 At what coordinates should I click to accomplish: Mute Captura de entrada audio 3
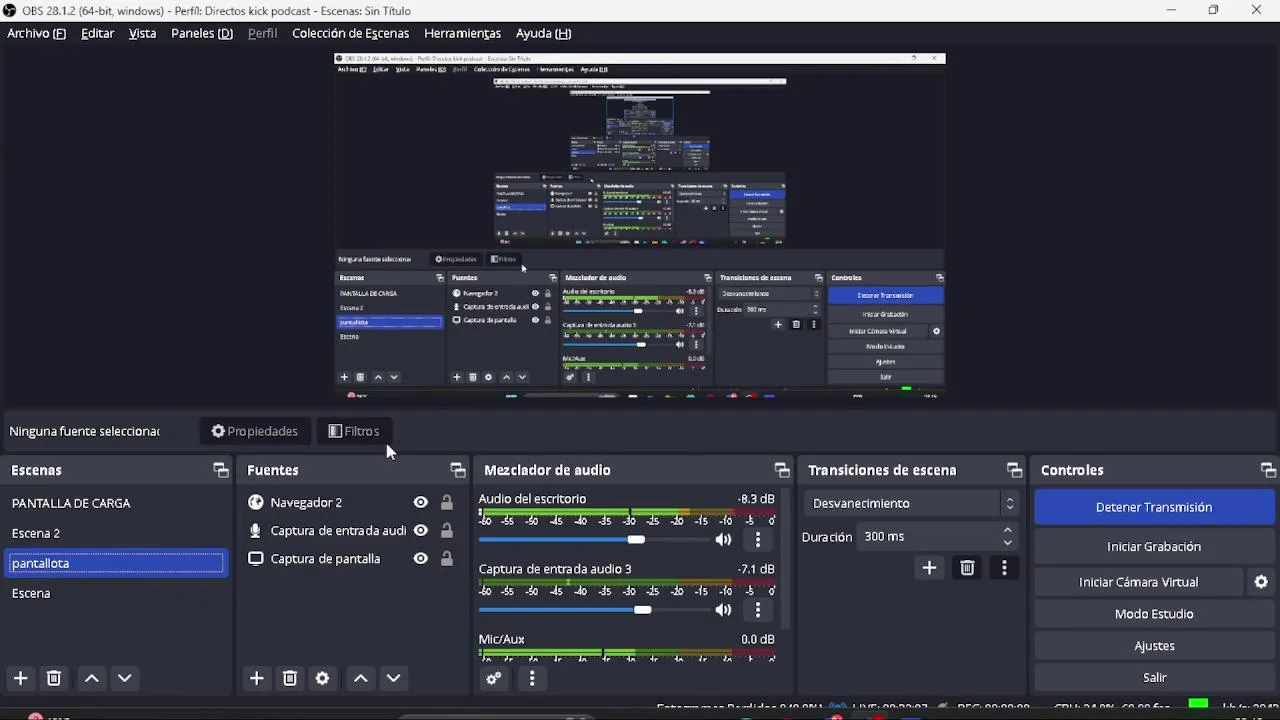723,610
